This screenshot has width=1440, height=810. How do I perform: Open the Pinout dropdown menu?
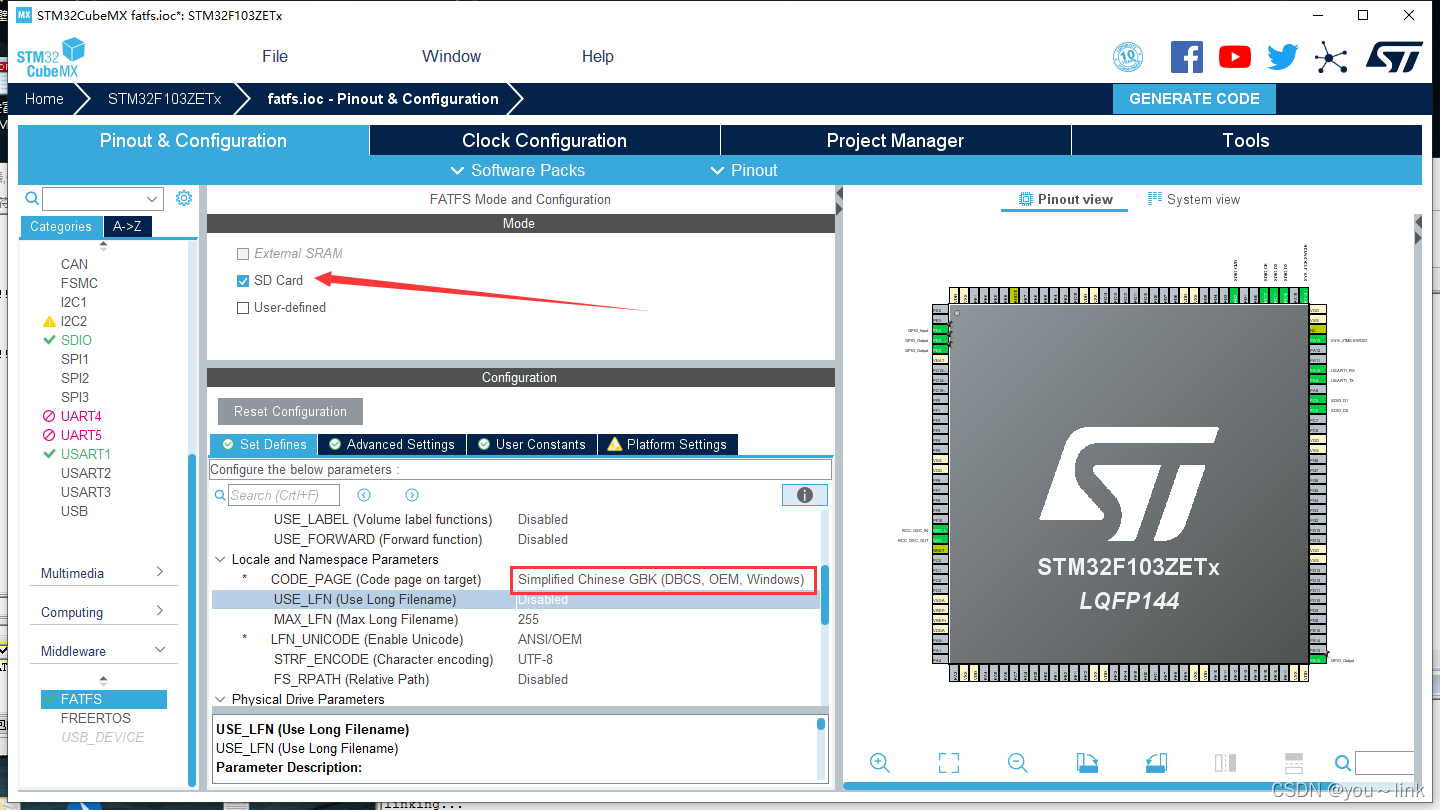(x=744, y=170)
